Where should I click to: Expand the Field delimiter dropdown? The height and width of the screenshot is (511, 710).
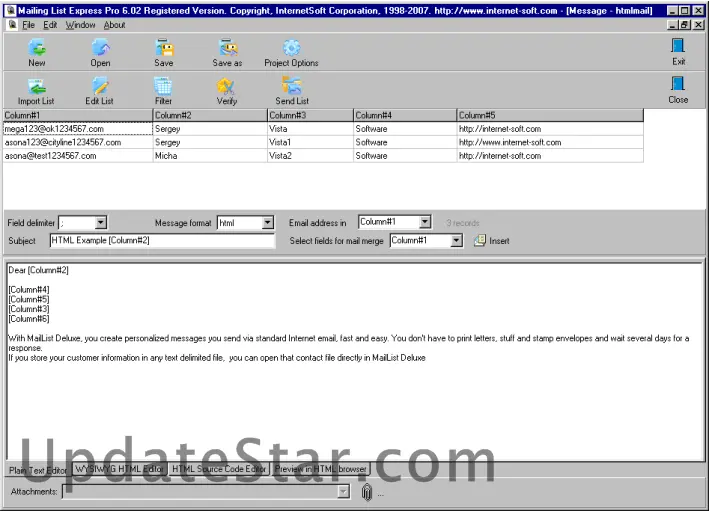(101, 223)
